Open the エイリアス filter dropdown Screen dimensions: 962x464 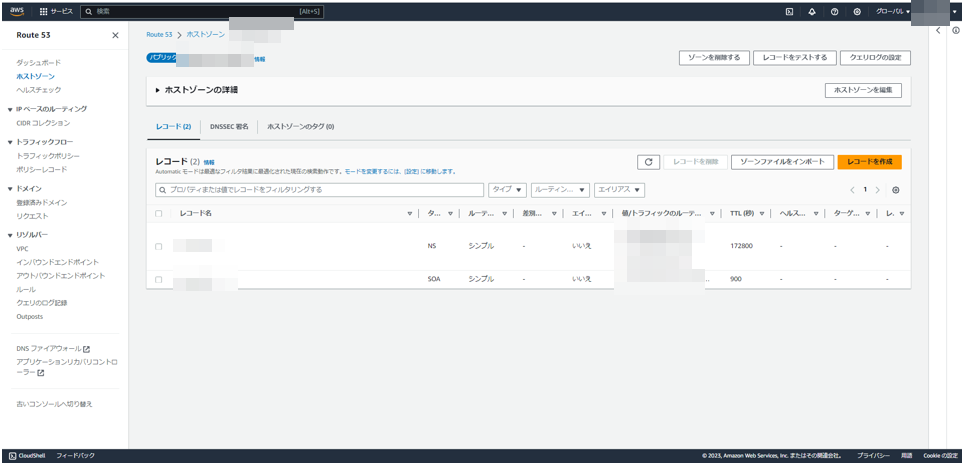tap(620, 190)
